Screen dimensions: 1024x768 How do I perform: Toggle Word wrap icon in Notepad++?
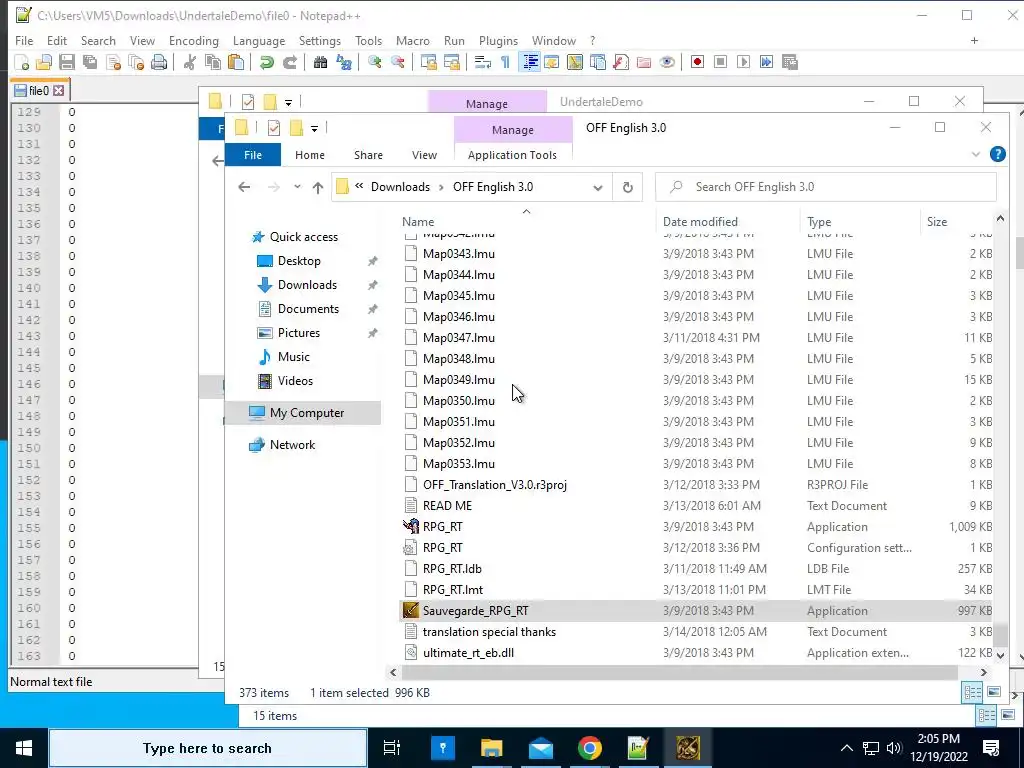[x=483, y=62]
